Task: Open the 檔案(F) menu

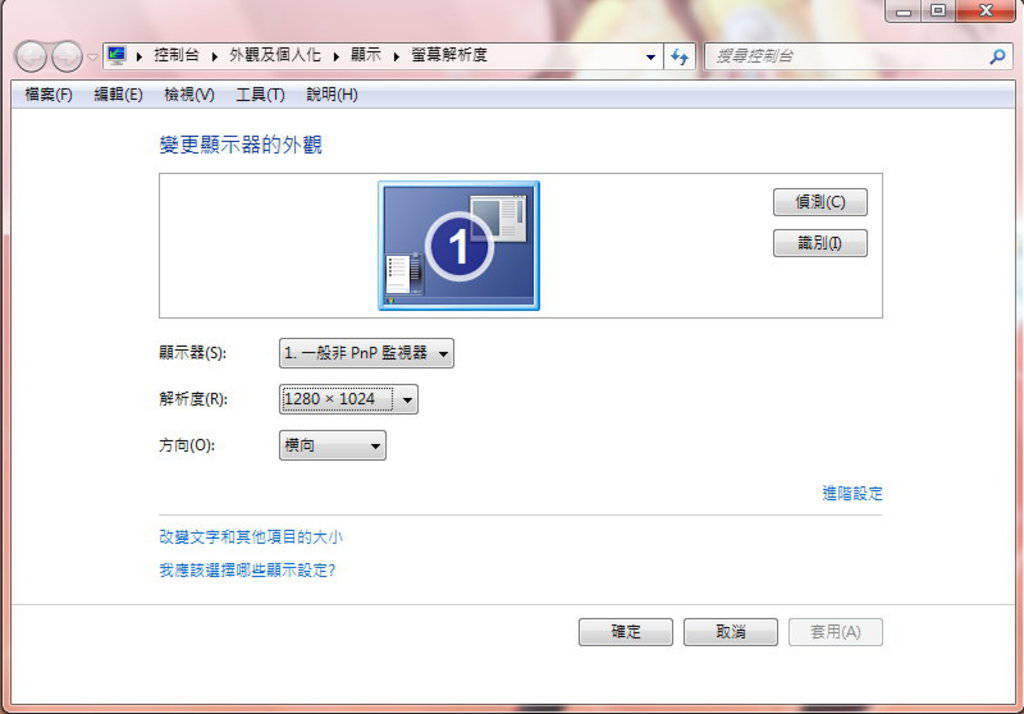Action: 48,95
